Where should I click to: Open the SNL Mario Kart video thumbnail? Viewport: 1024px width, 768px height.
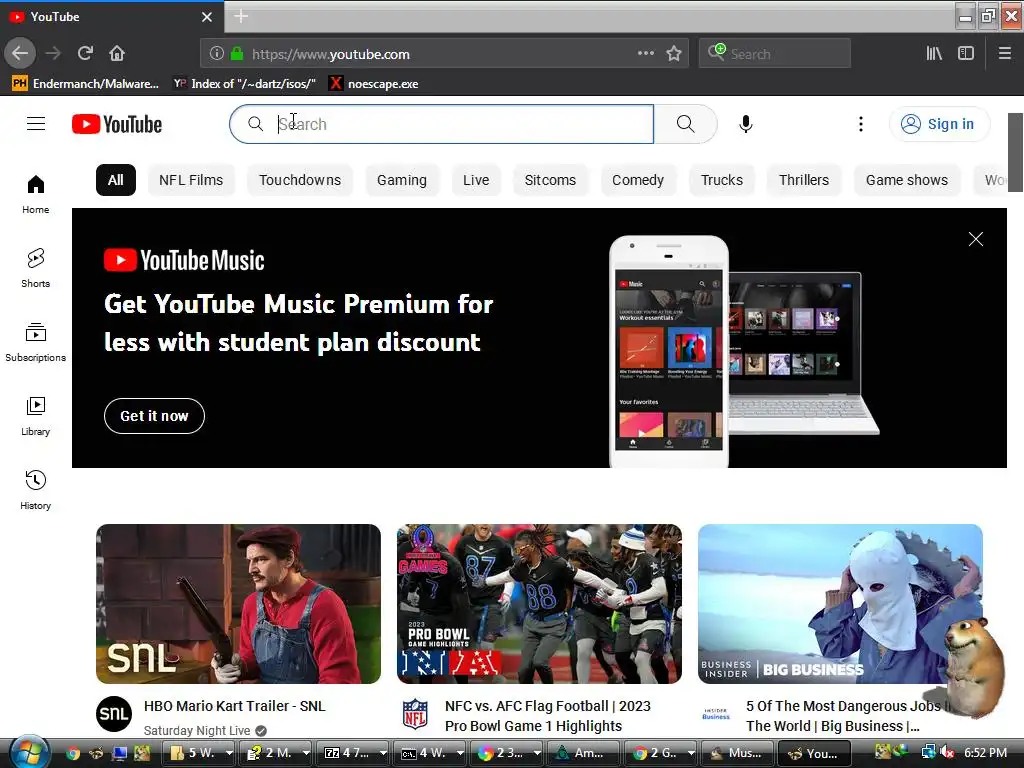tap(238, 604)
